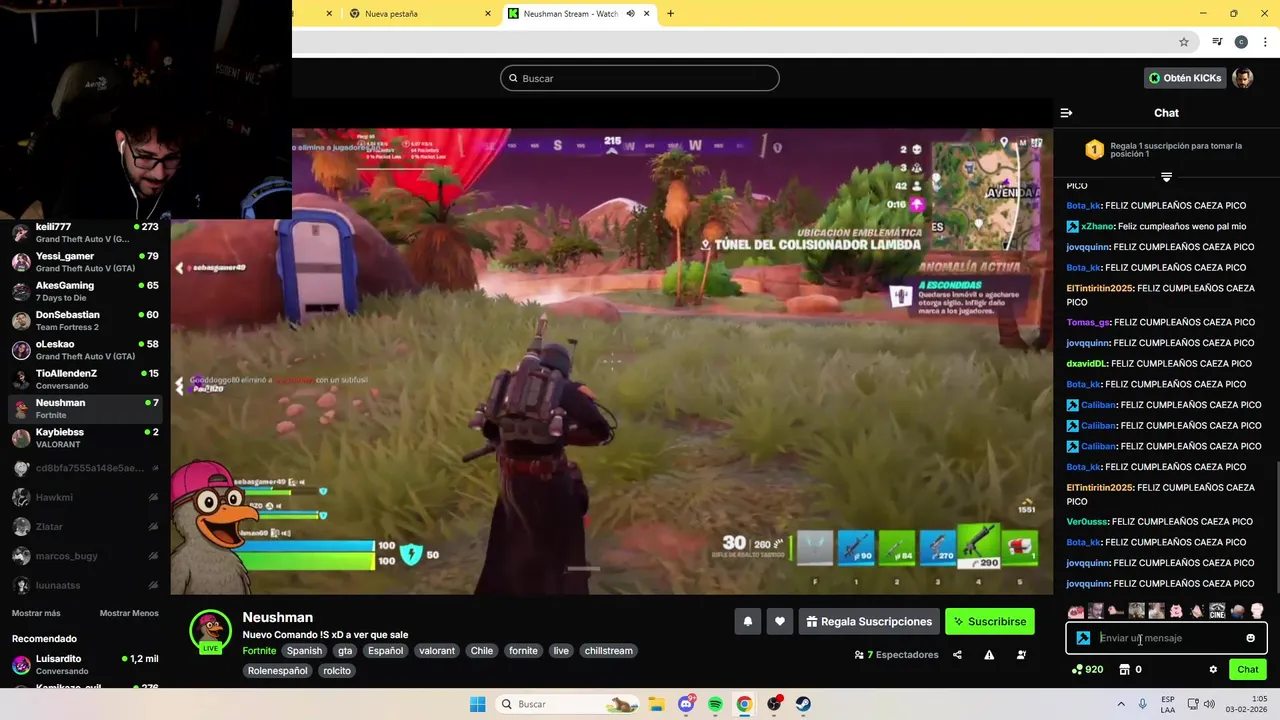Click Mostrar más in the followed channels

click(x=36, y=613)
